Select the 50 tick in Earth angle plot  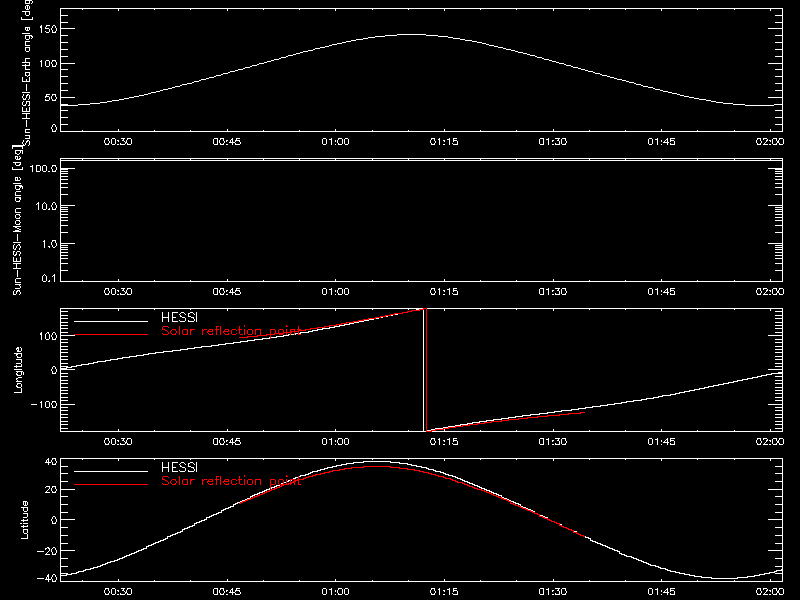(x=51, y=97)
